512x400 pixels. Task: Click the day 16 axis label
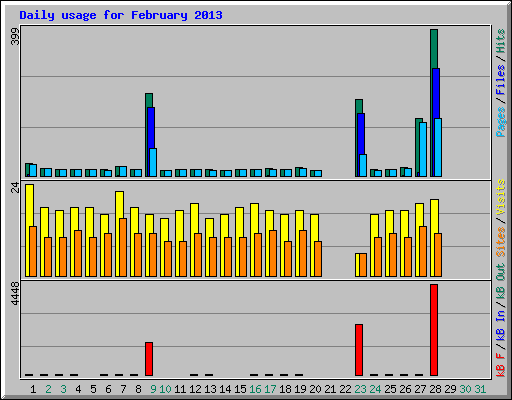(255, 389)
